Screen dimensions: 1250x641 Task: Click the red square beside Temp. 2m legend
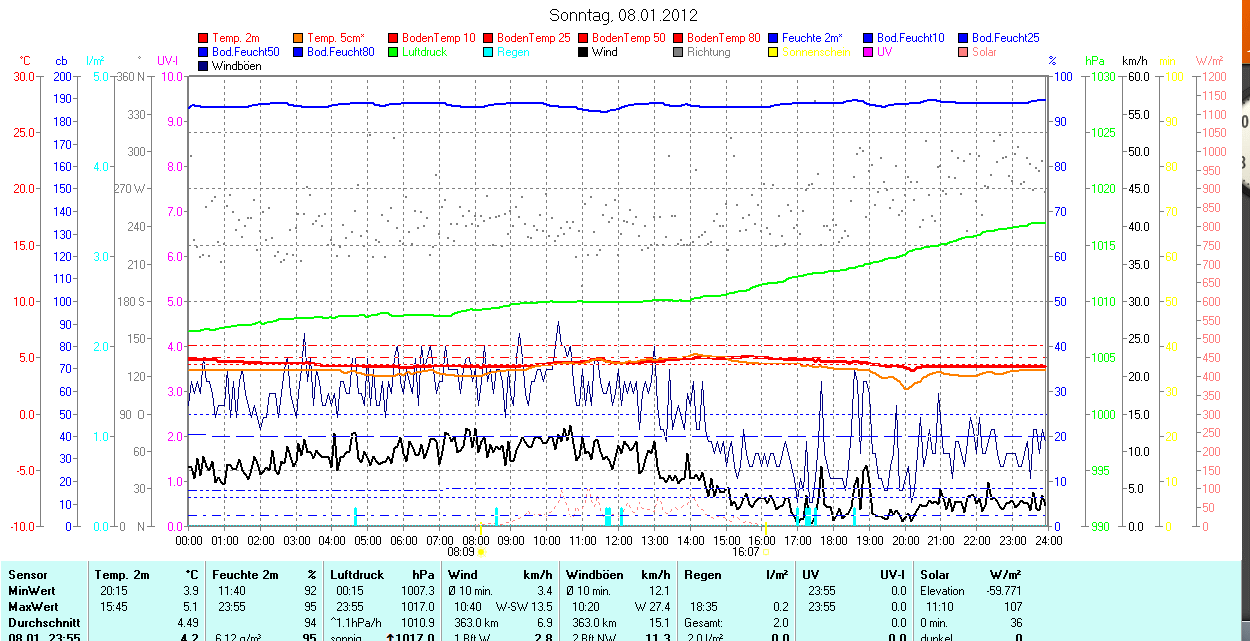(x=203, y=38)
